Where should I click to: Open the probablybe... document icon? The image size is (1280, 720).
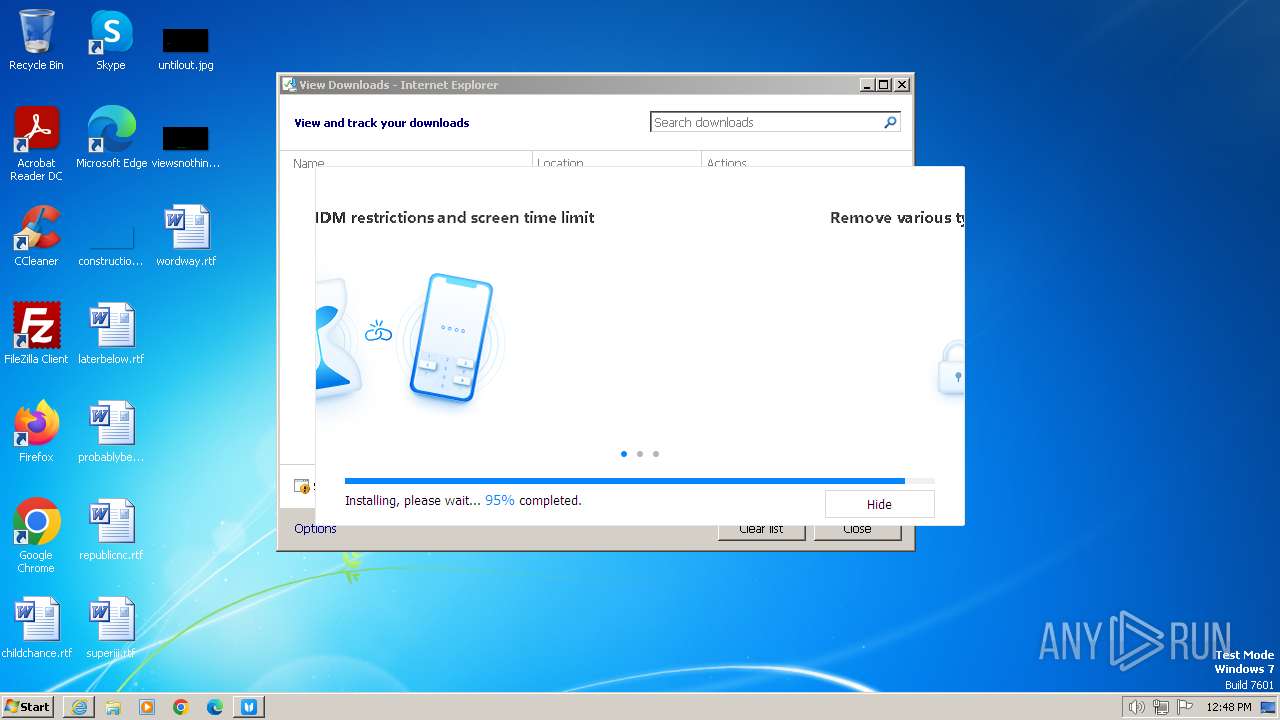(x=111, y=431)
